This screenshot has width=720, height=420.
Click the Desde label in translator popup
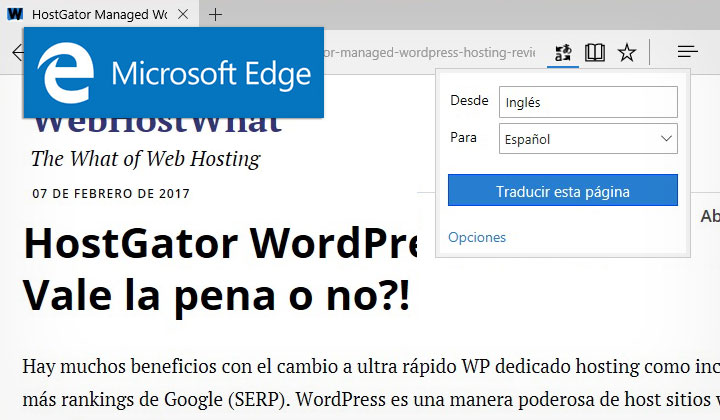(469, 100)
